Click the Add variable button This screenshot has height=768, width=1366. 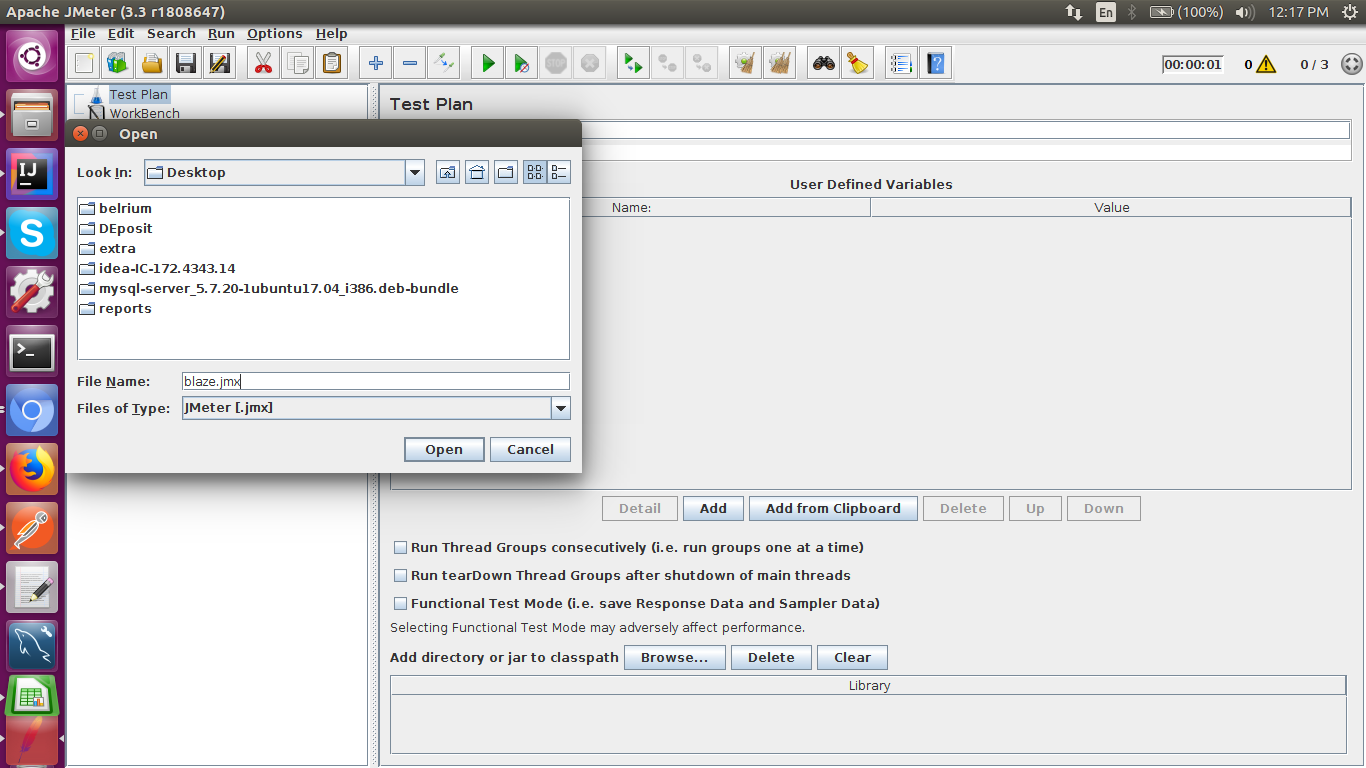(x=713, y=508)
